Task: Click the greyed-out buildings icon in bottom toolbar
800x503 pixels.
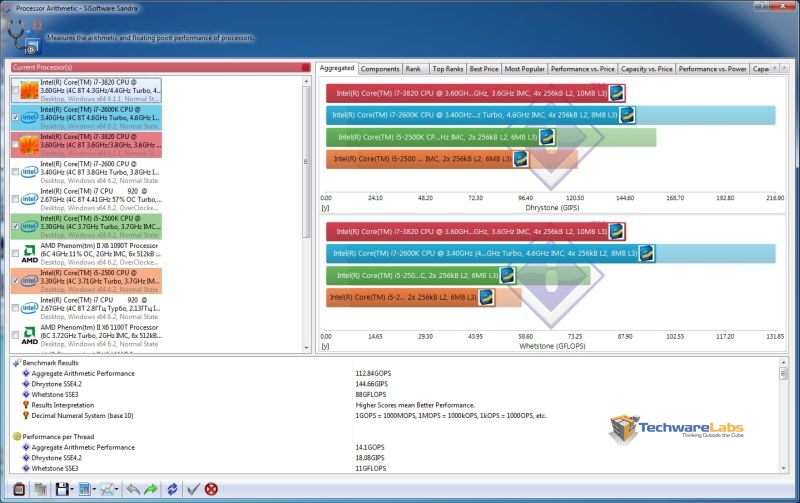Action: [x=41, y=489]
